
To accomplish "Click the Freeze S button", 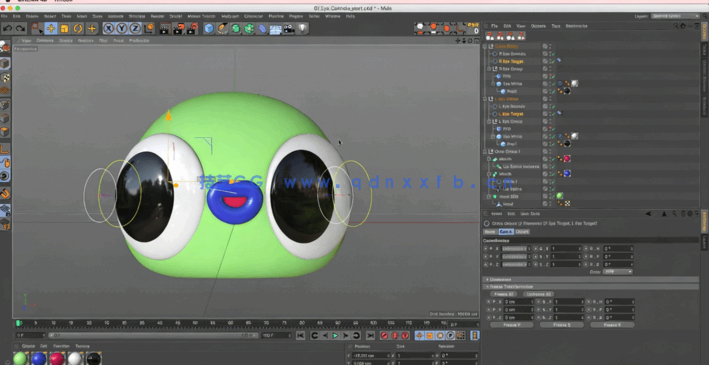I will [561, 325].
